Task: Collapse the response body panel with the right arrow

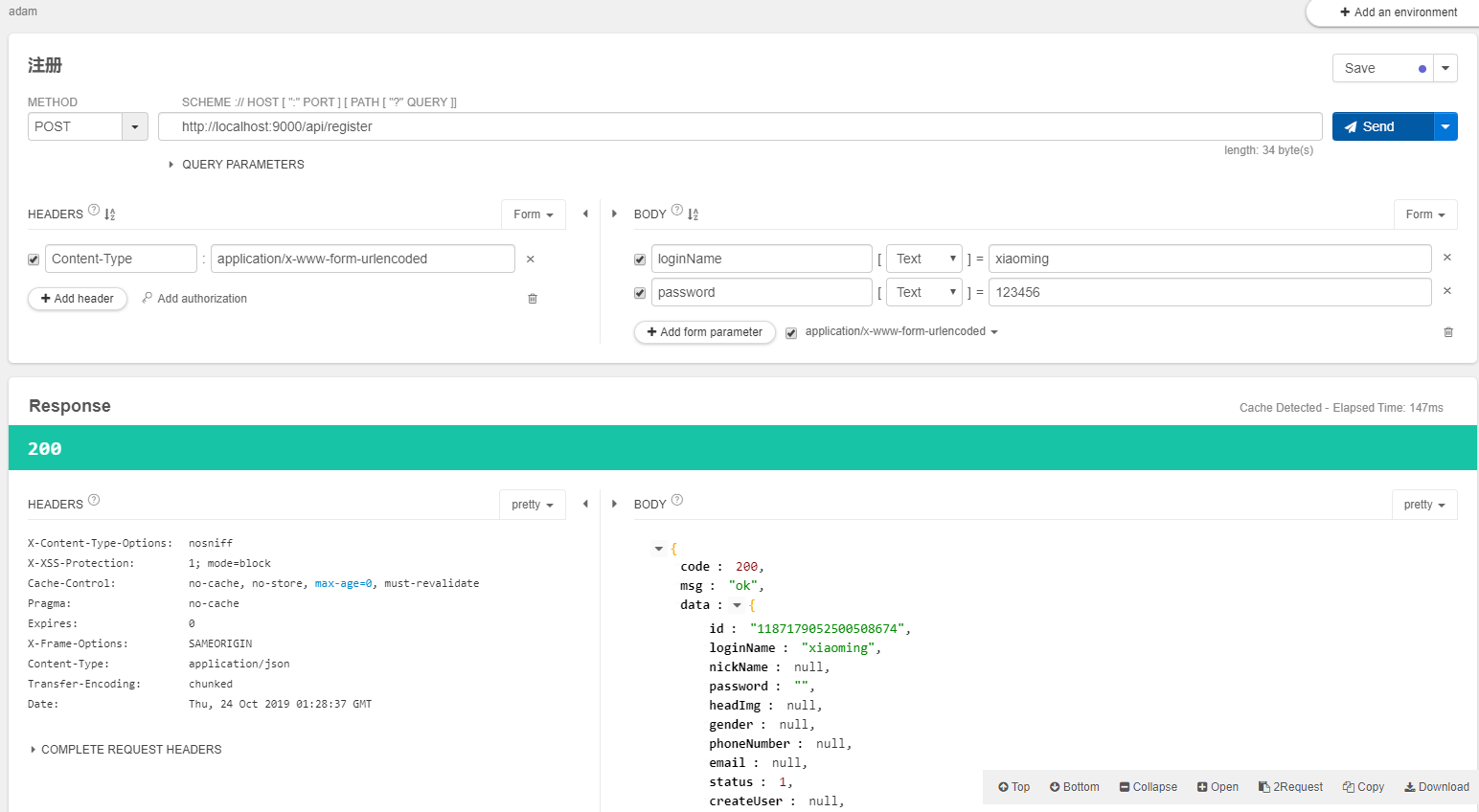Action: point(614,504)
